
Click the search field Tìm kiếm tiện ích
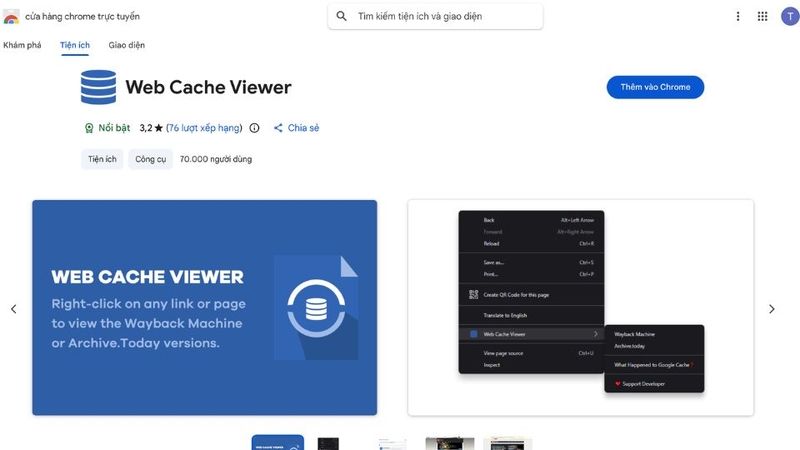[435, 16]
